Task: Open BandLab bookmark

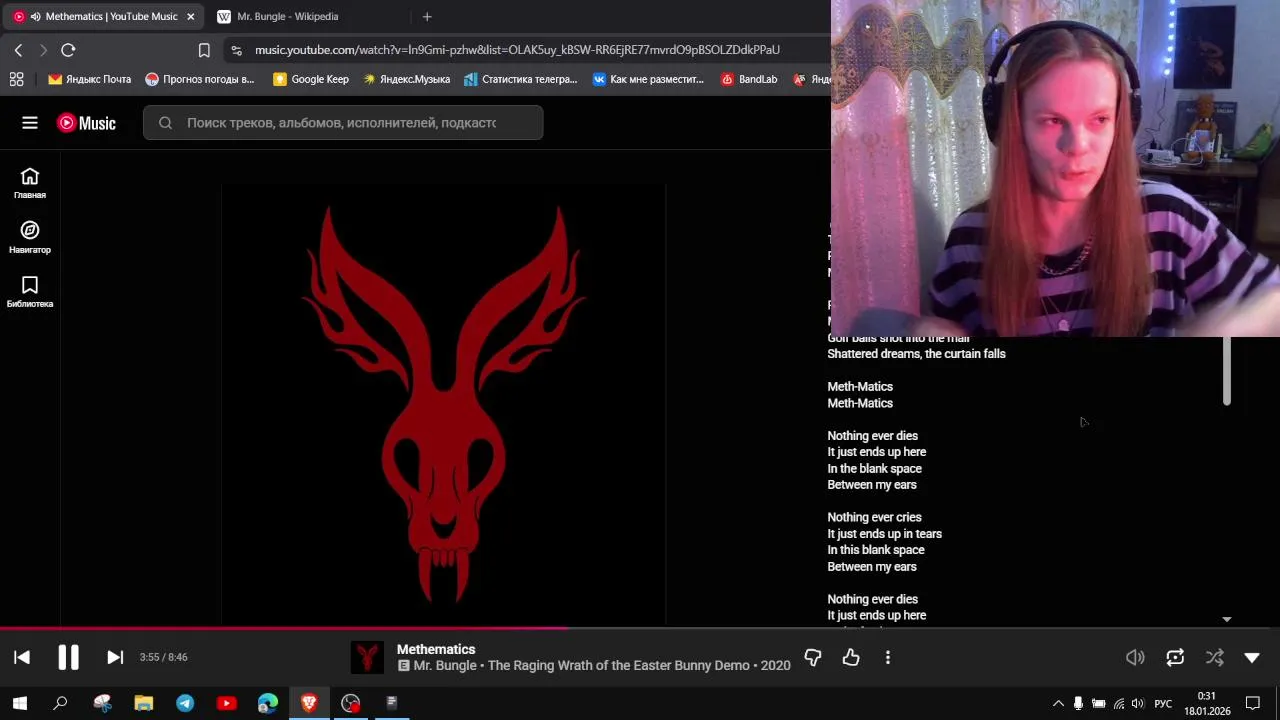Action: (x=749, y=79)
